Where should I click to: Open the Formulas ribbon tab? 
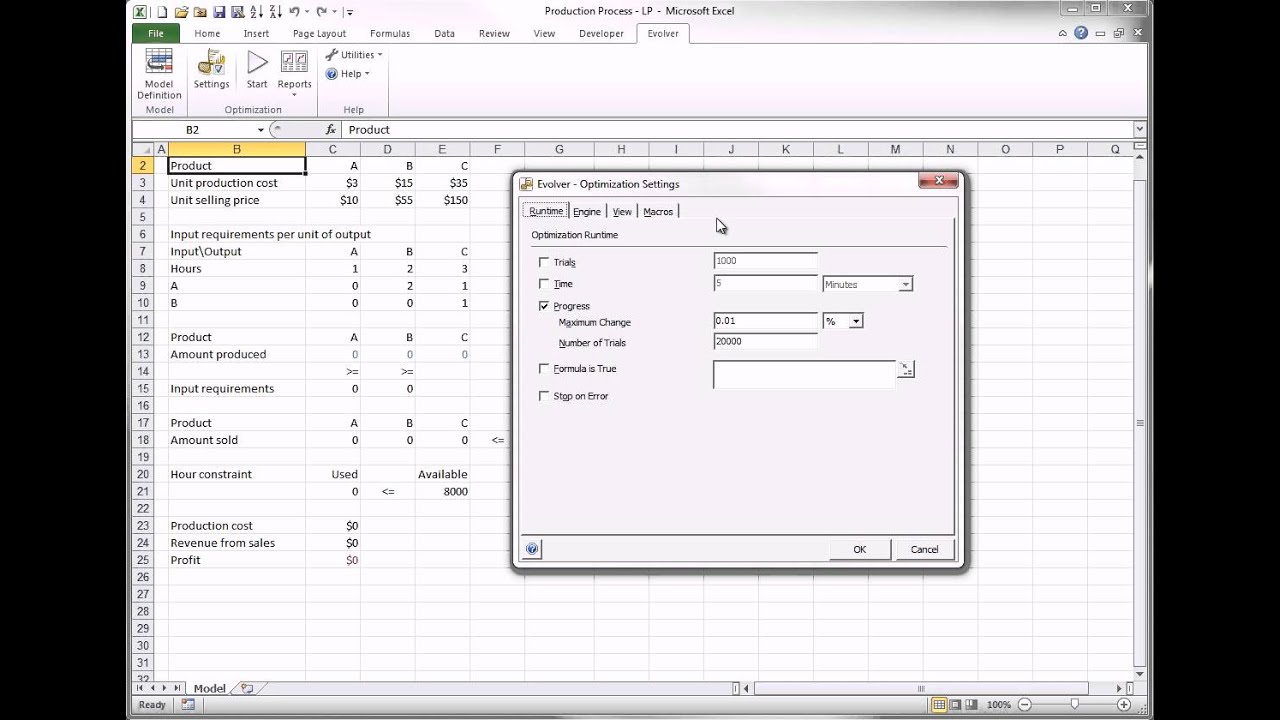point(390,33)
